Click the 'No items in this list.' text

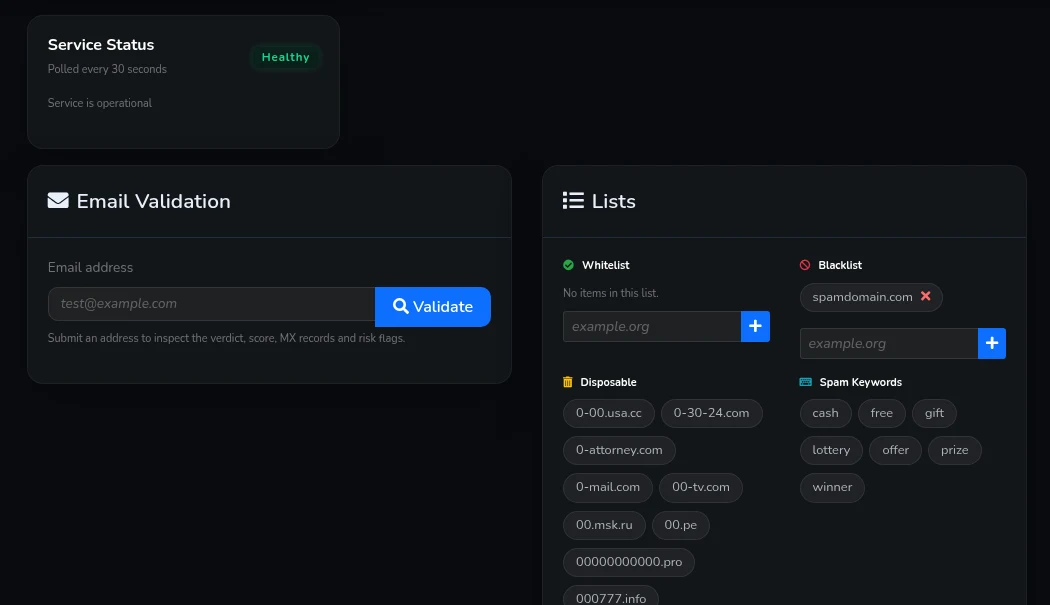click(611, 293)
